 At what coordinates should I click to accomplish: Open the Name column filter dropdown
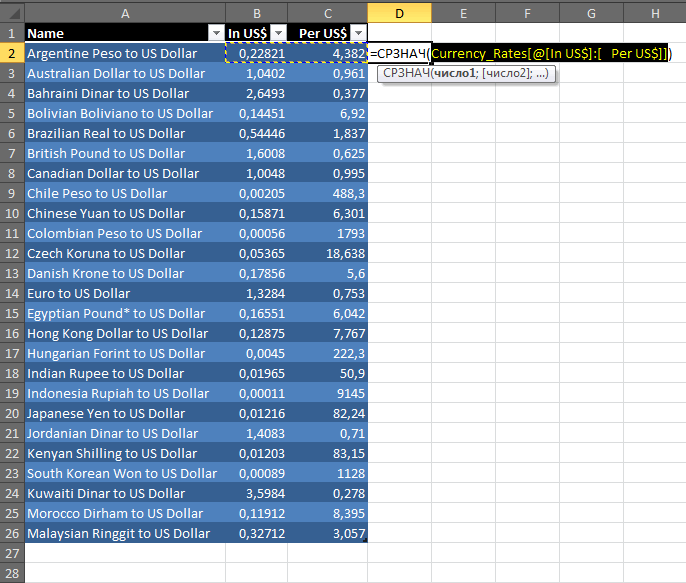(x=214, y=34)
